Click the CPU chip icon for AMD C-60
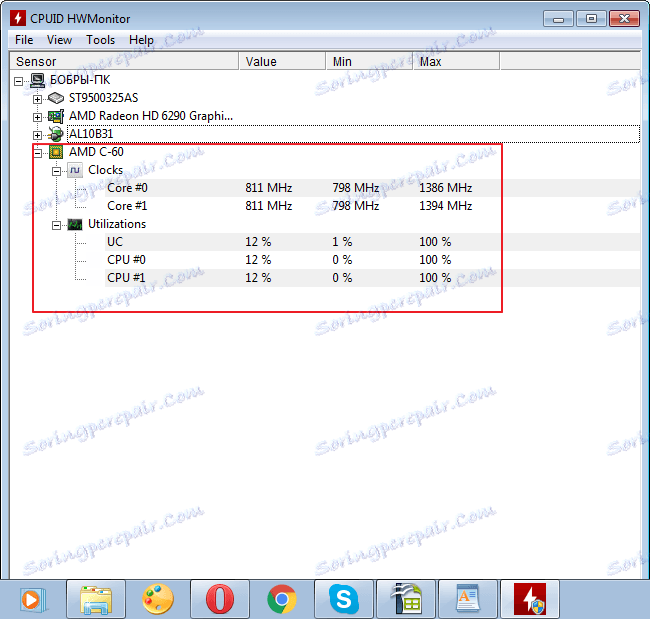This screenshot has height=619, width=650. coord(56,152)
